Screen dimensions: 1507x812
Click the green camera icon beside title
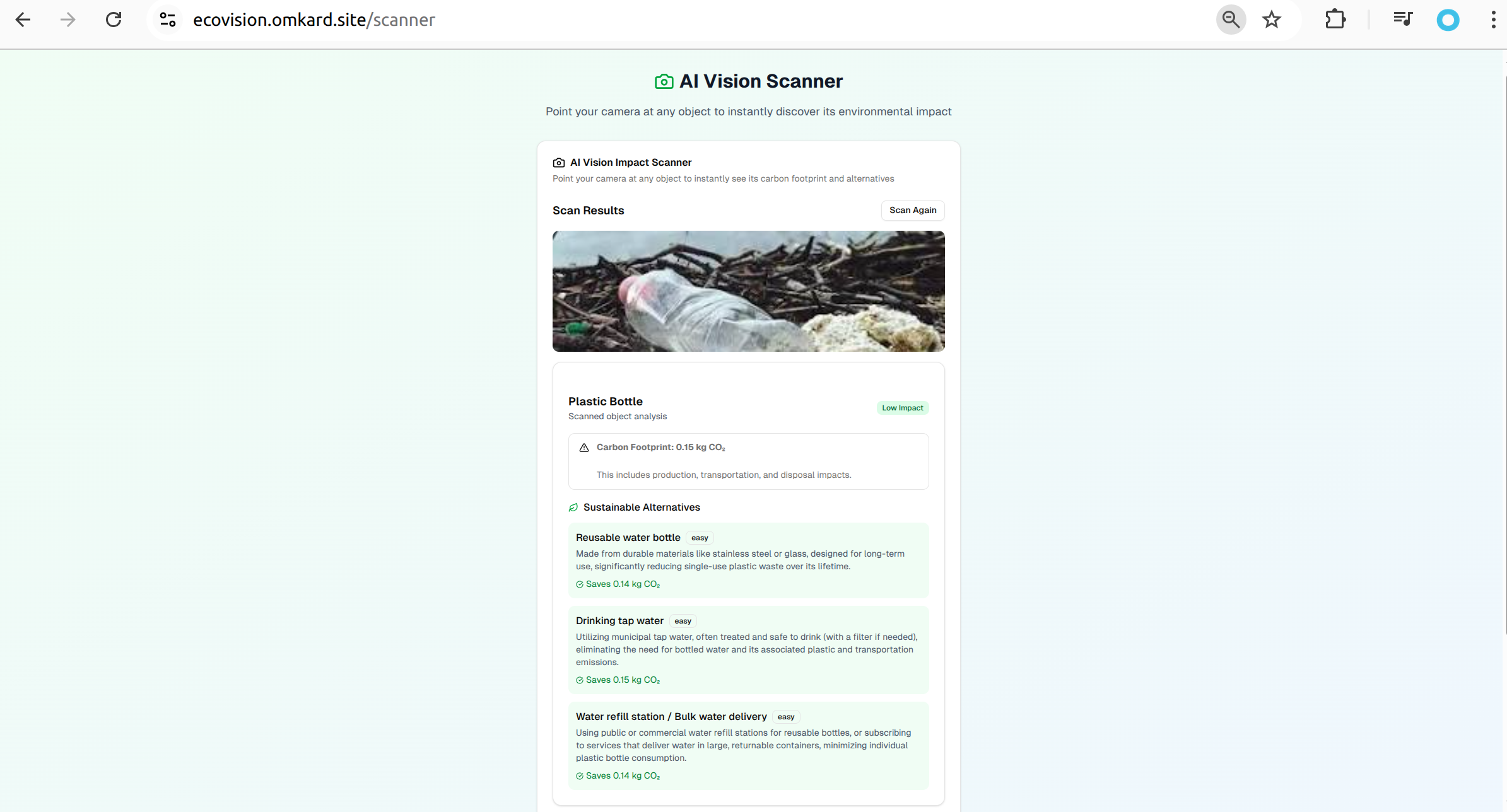pyautogui.click(x=664, y=81)
